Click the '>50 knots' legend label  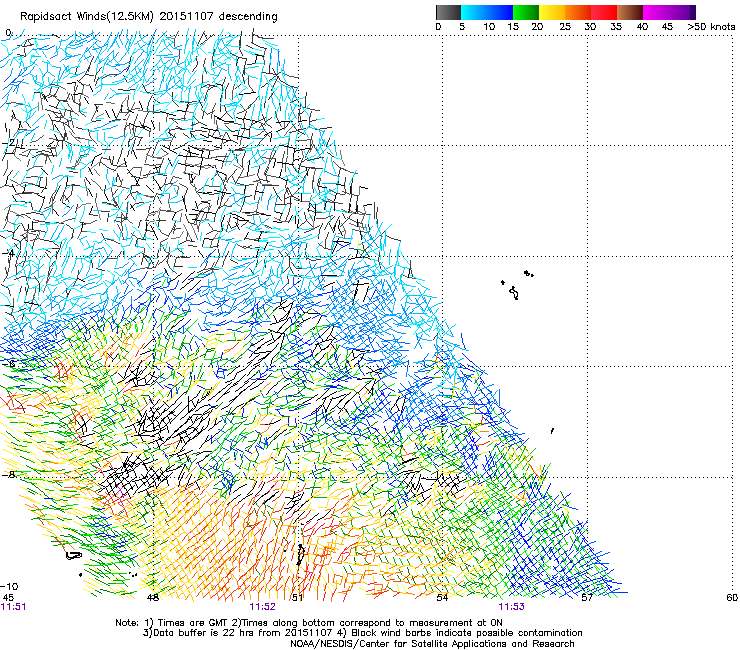point(711,27)
